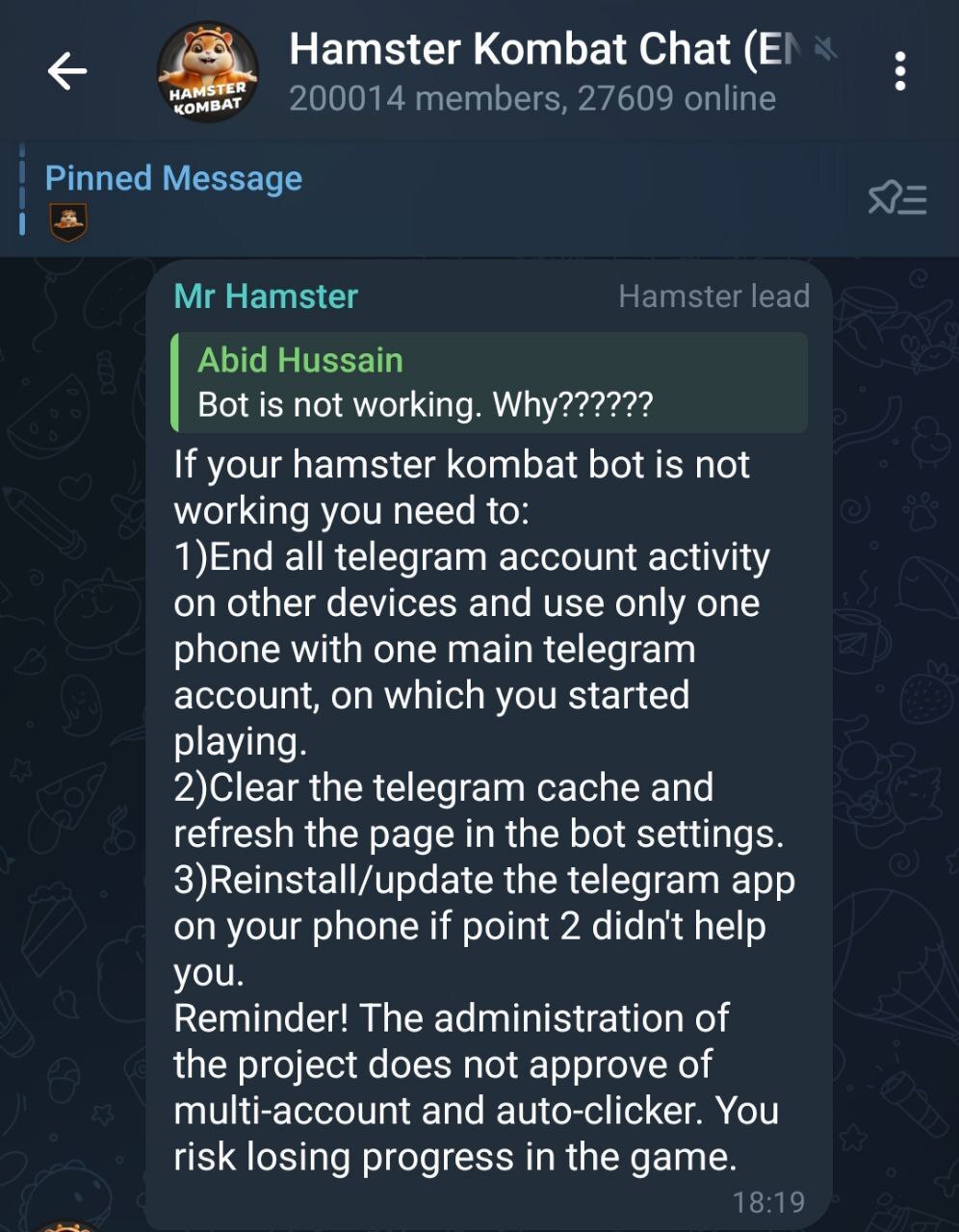Tap the step "End all telegram account activity"

point(472,649)
